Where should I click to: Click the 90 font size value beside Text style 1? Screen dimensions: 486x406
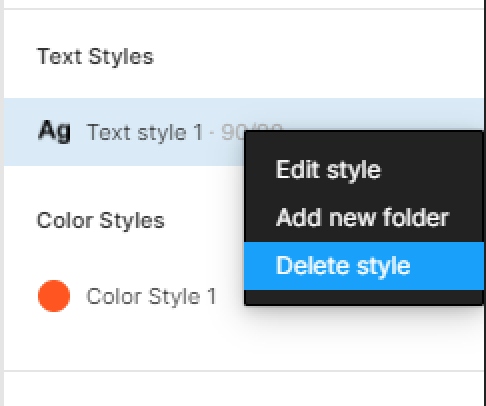coord(231,132)
